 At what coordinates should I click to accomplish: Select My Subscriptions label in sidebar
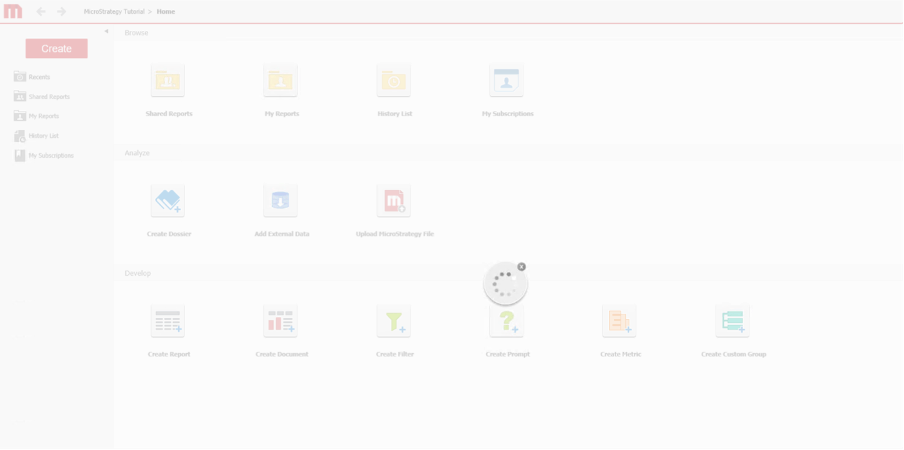point(51,156)
